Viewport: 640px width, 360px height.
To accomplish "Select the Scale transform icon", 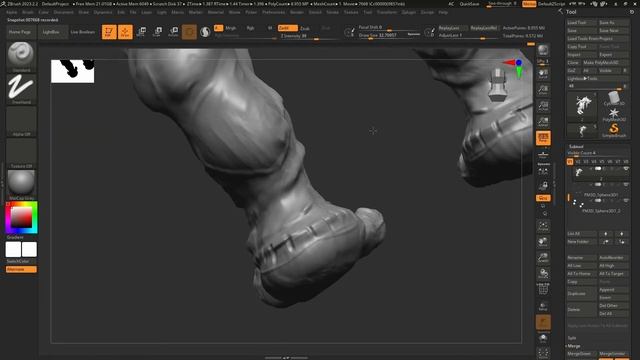I will 158,32.
